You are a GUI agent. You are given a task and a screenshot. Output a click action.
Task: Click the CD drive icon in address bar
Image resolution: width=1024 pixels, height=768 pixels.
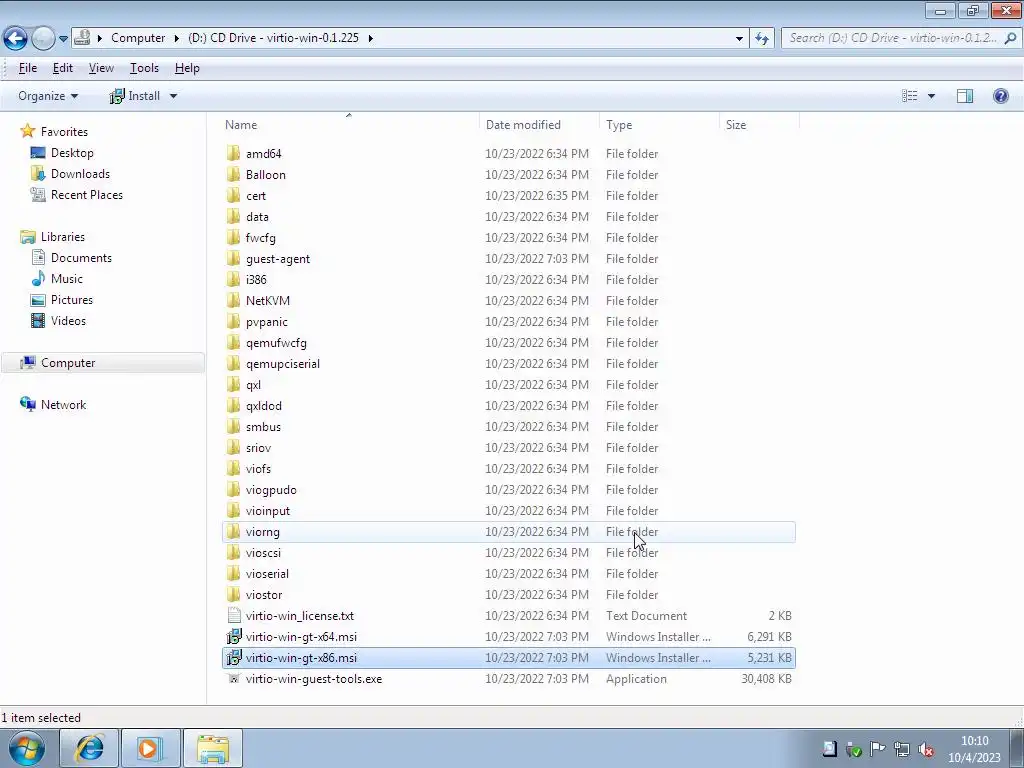[82, 37]
